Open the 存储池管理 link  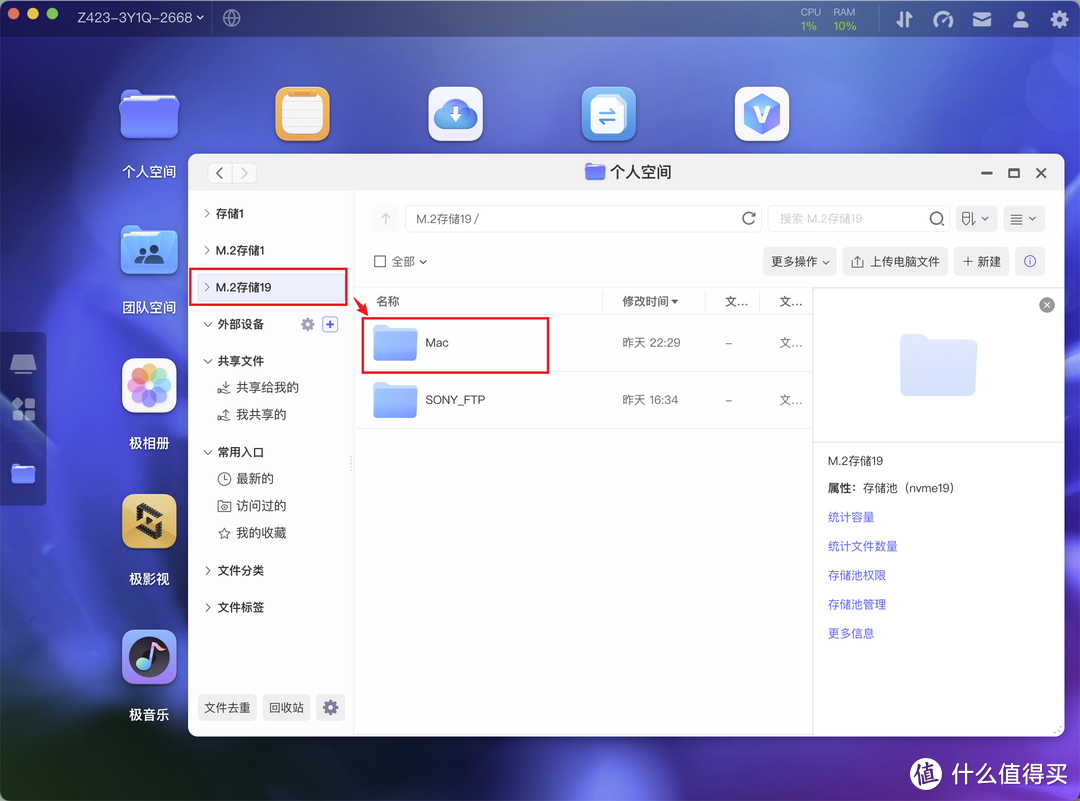[856, 604]
